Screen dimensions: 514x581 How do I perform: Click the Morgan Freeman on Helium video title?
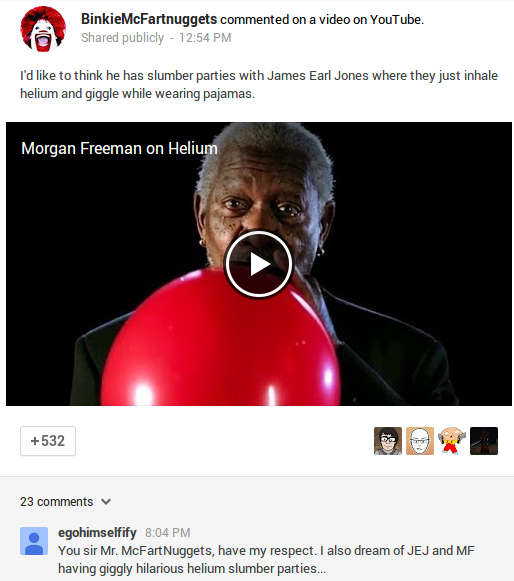coord(119,149)
